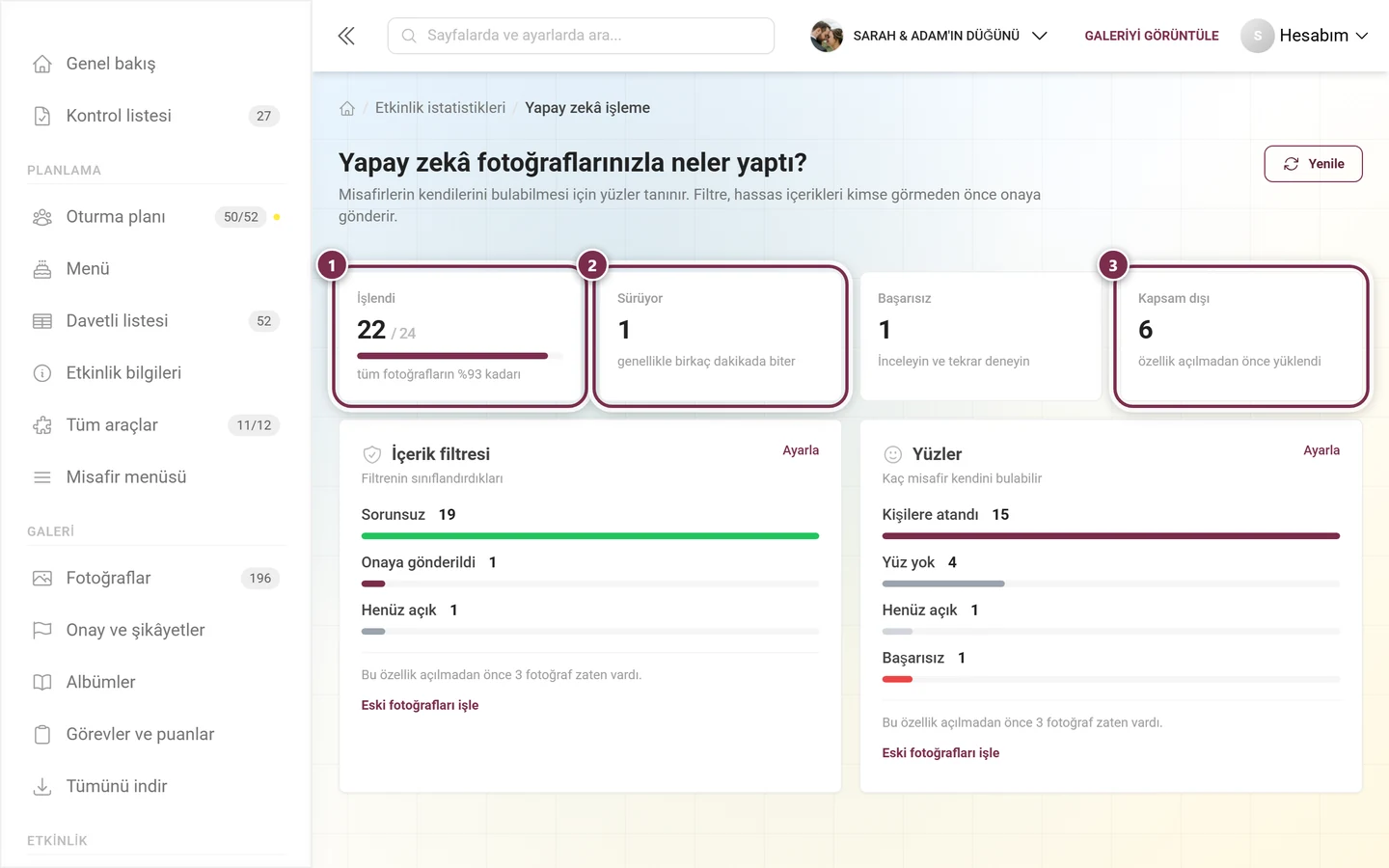Click the Etkinlik bilgileri info icon
1389x868 pixels.
42,373
